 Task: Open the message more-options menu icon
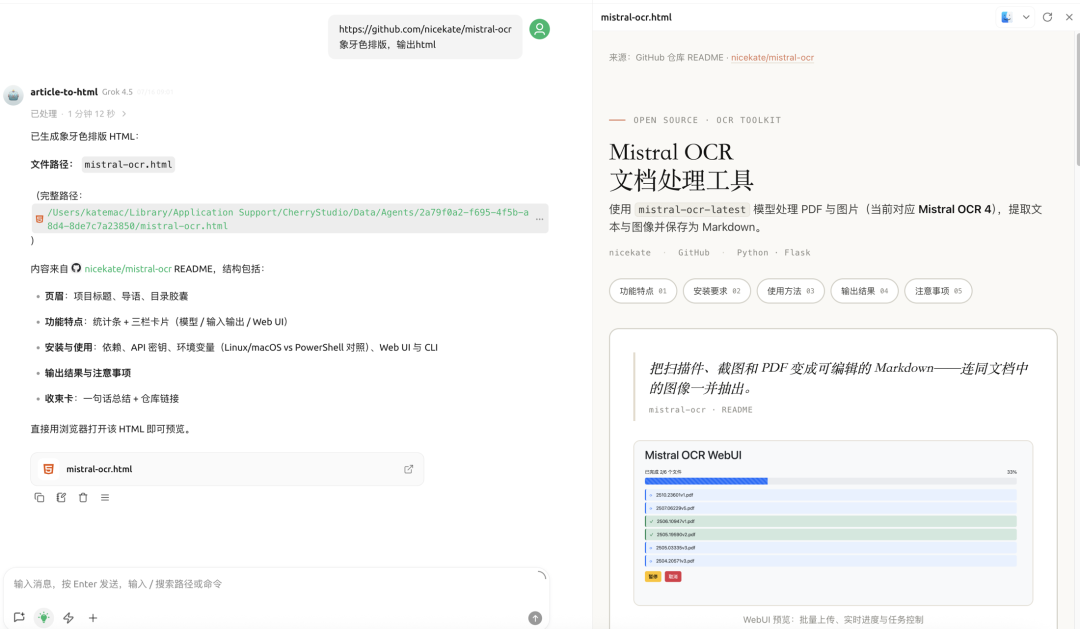tap(105, 497)
